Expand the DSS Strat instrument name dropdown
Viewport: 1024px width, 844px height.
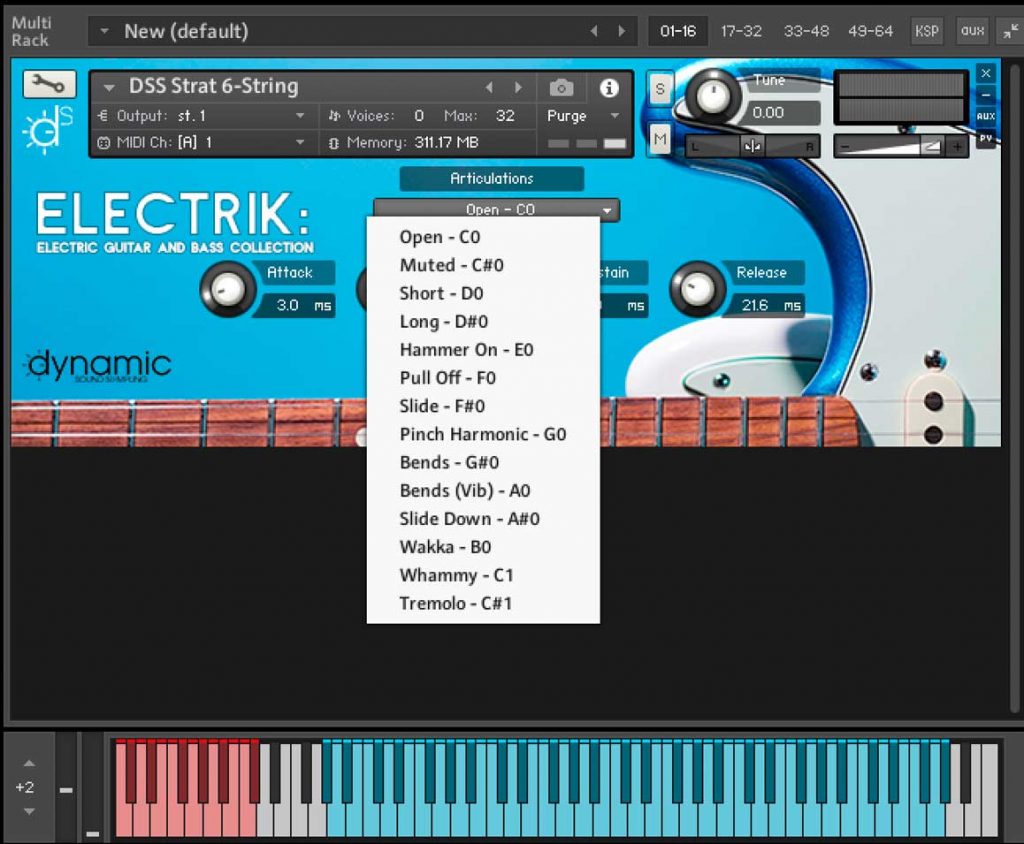109,87
